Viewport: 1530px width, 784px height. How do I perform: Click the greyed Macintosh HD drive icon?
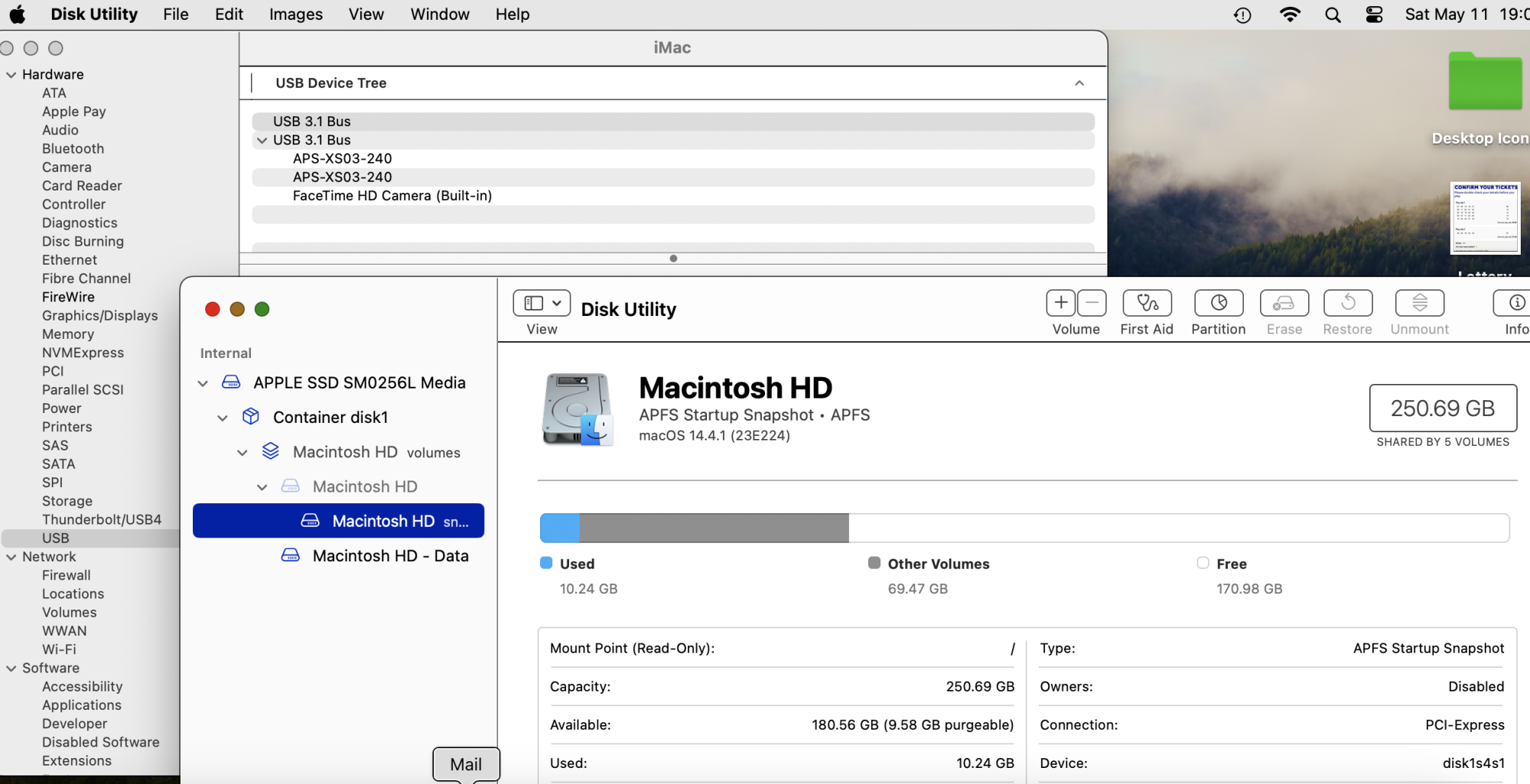[x=291, y=486]
